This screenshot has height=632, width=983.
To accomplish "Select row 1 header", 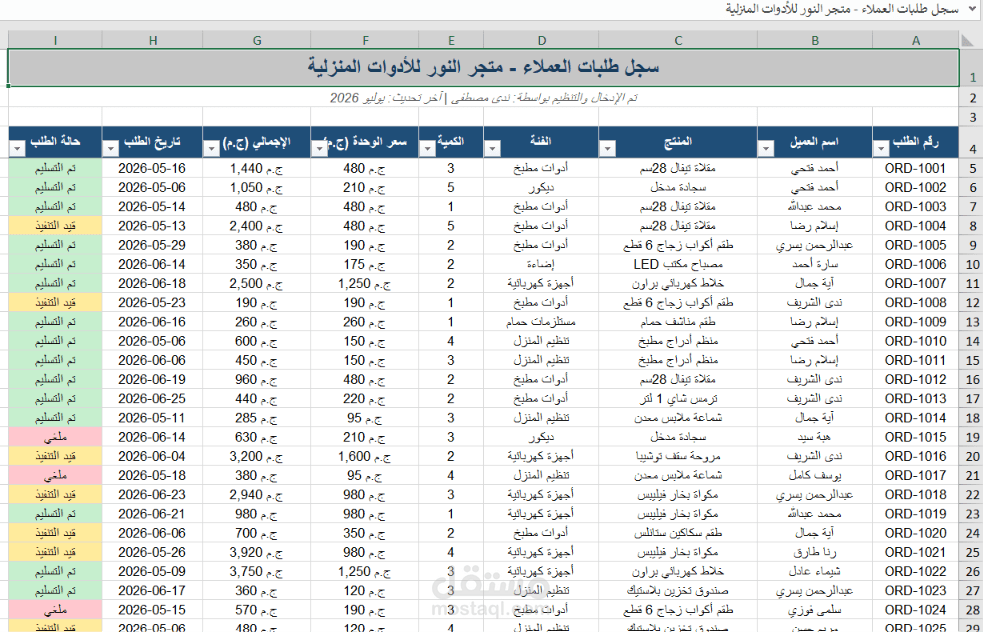I will point(971,68).
